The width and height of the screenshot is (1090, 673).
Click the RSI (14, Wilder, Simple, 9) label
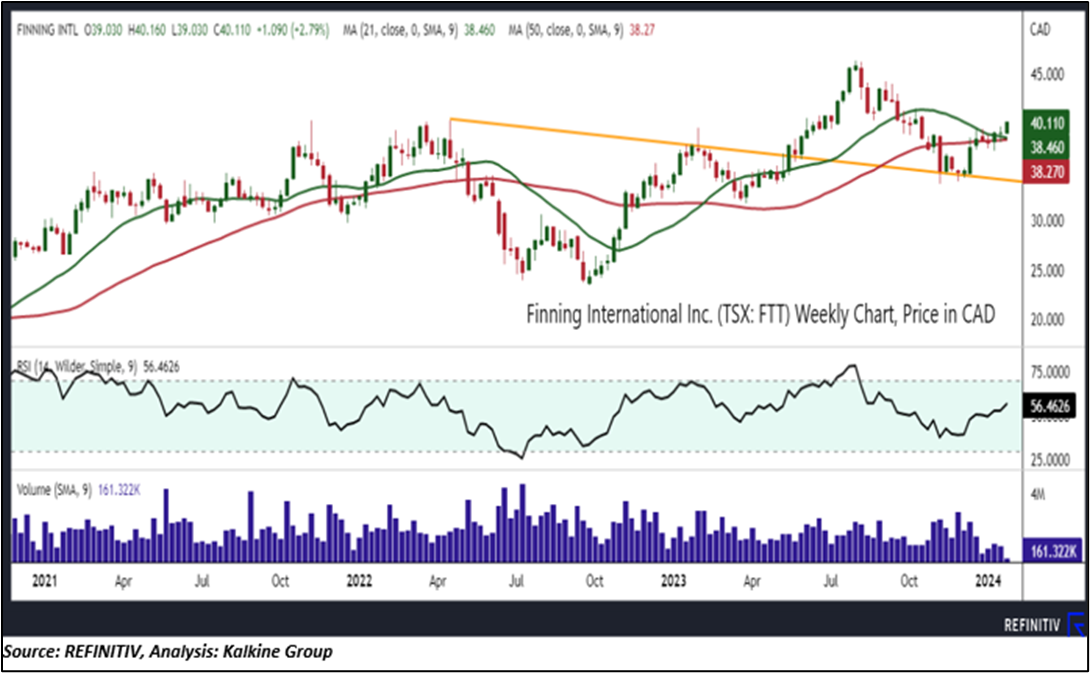(98, 366)
